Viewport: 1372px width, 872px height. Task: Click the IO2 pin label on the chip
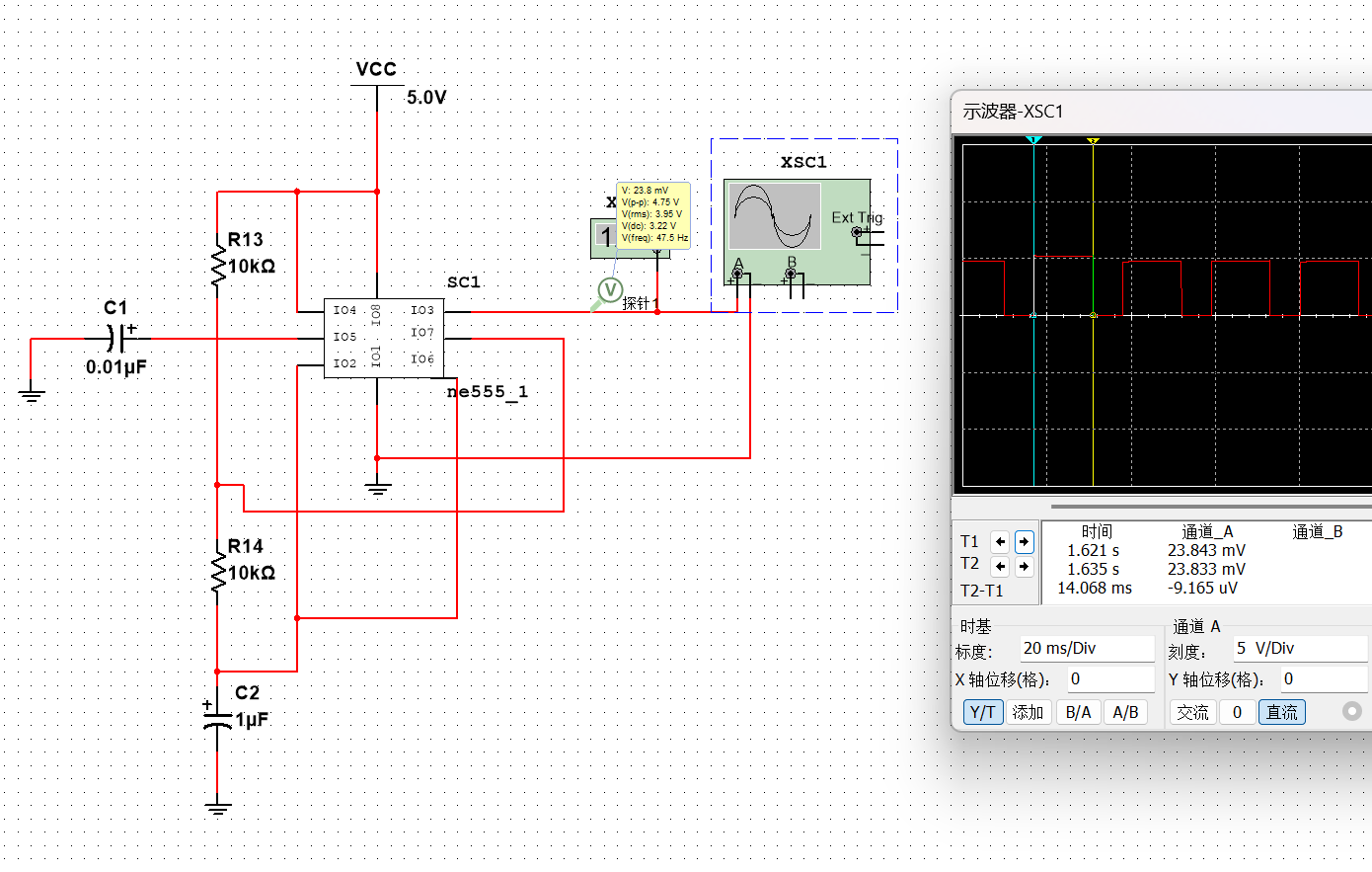coord(344,363)
